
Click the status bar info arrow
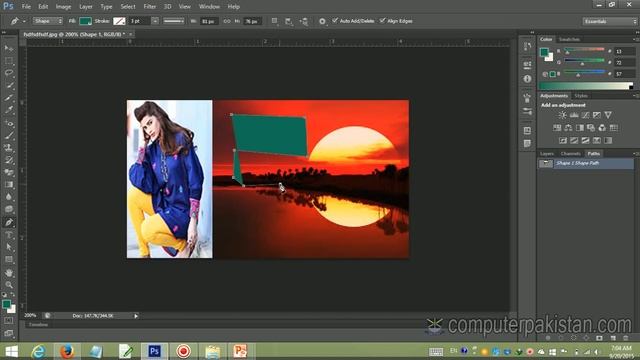136,316
